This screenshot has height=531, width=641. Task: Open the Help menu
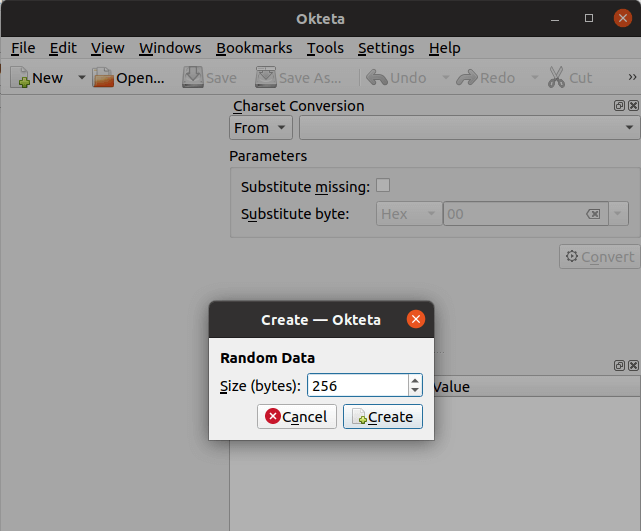[444, 48]
